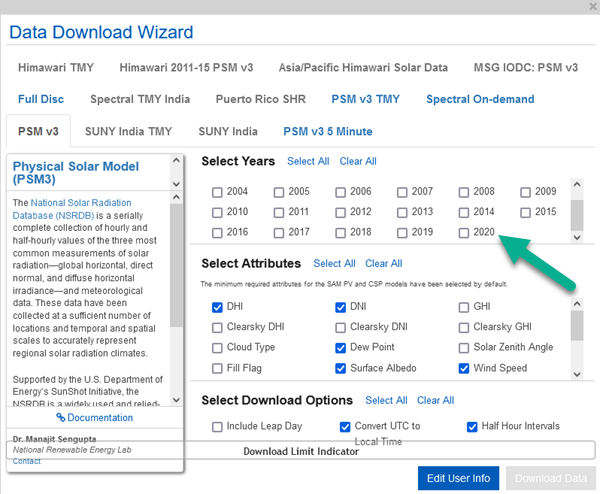Uncheck the Wind Speed attribute
Image resolution: width=600 pixels, height=494 pixels.
[x=465, y=368]
